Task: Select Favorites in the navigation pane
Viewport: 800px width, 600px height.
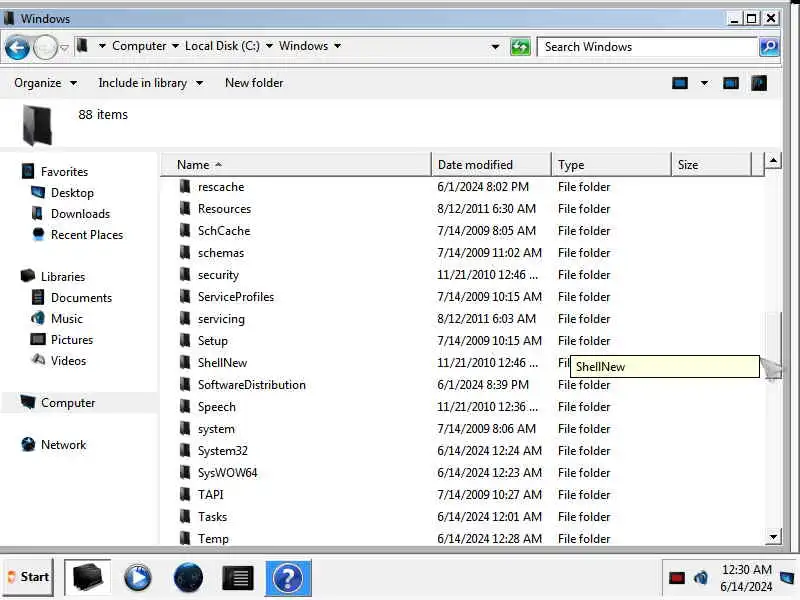Action: point(64,172)
